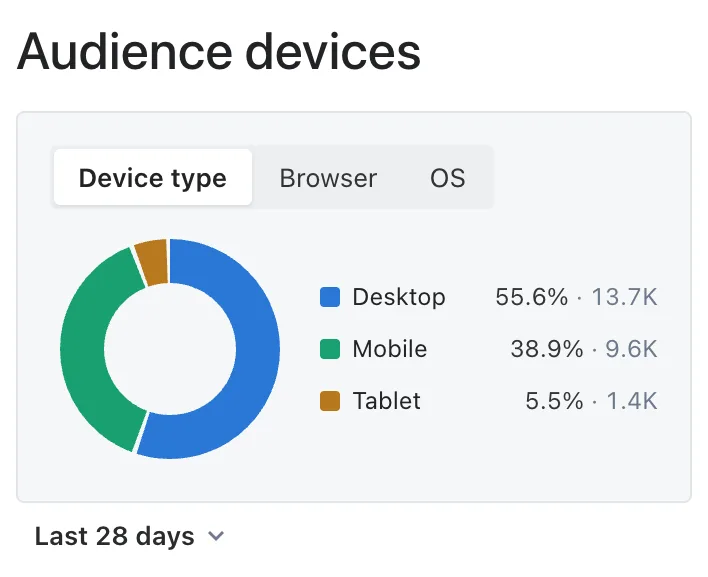Click the 13.7K Desktop count
Viewport: 708px width, 577px height.
624,297
